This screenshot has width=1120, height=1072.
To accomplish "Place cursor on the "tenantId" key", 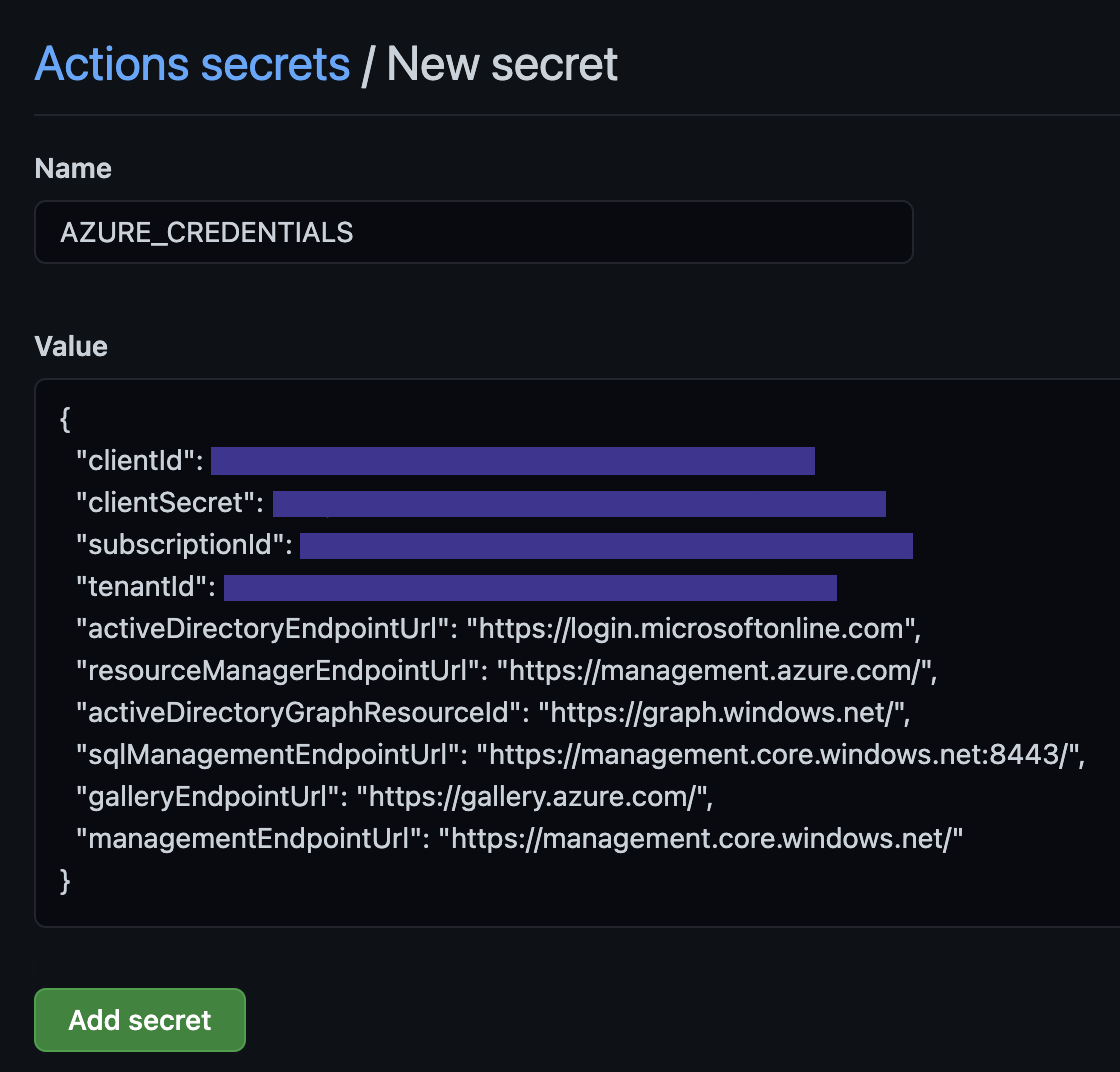I will point(146,587).
